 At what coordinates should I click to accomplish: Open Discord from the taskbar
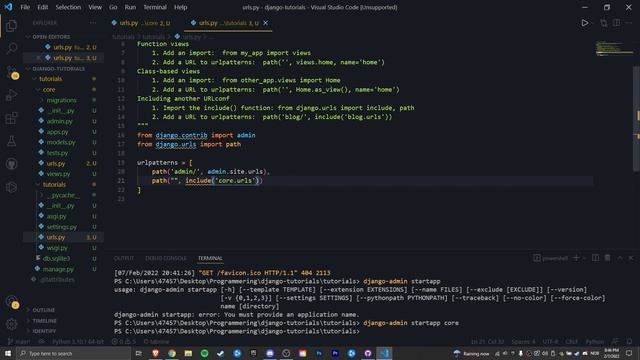[x=270, y=353]
